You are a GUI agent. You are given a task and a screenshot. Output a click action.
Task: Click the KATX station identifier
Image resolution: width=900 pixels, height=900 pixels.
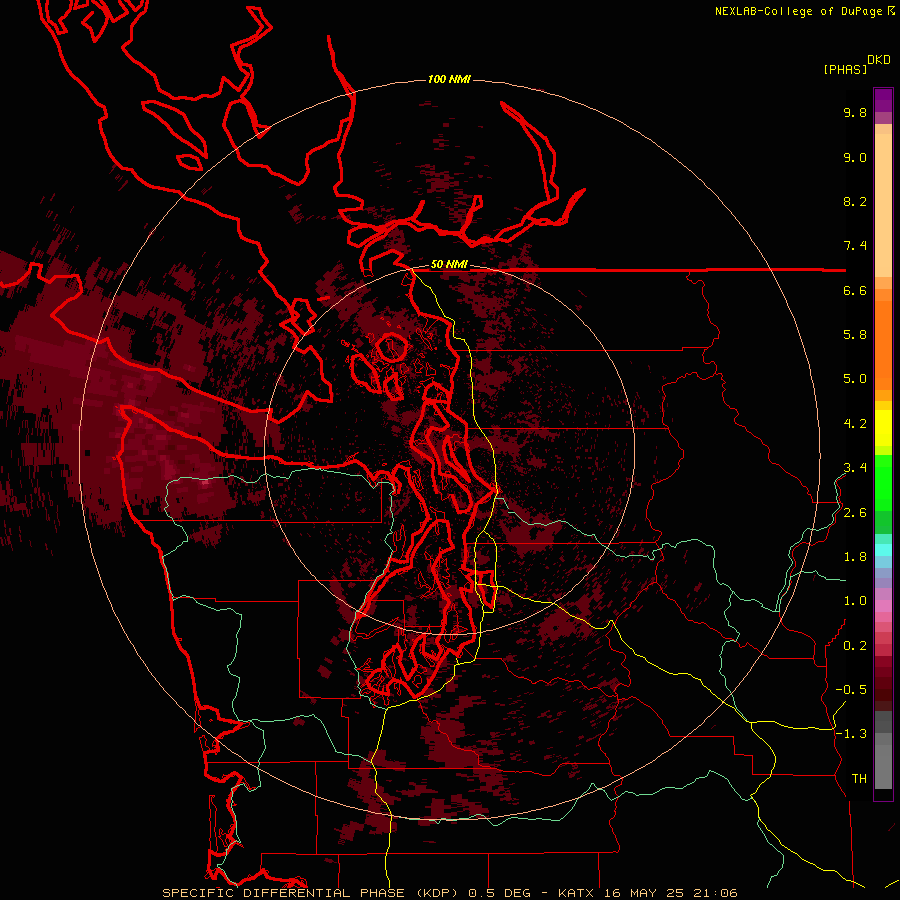coord(577,893)
